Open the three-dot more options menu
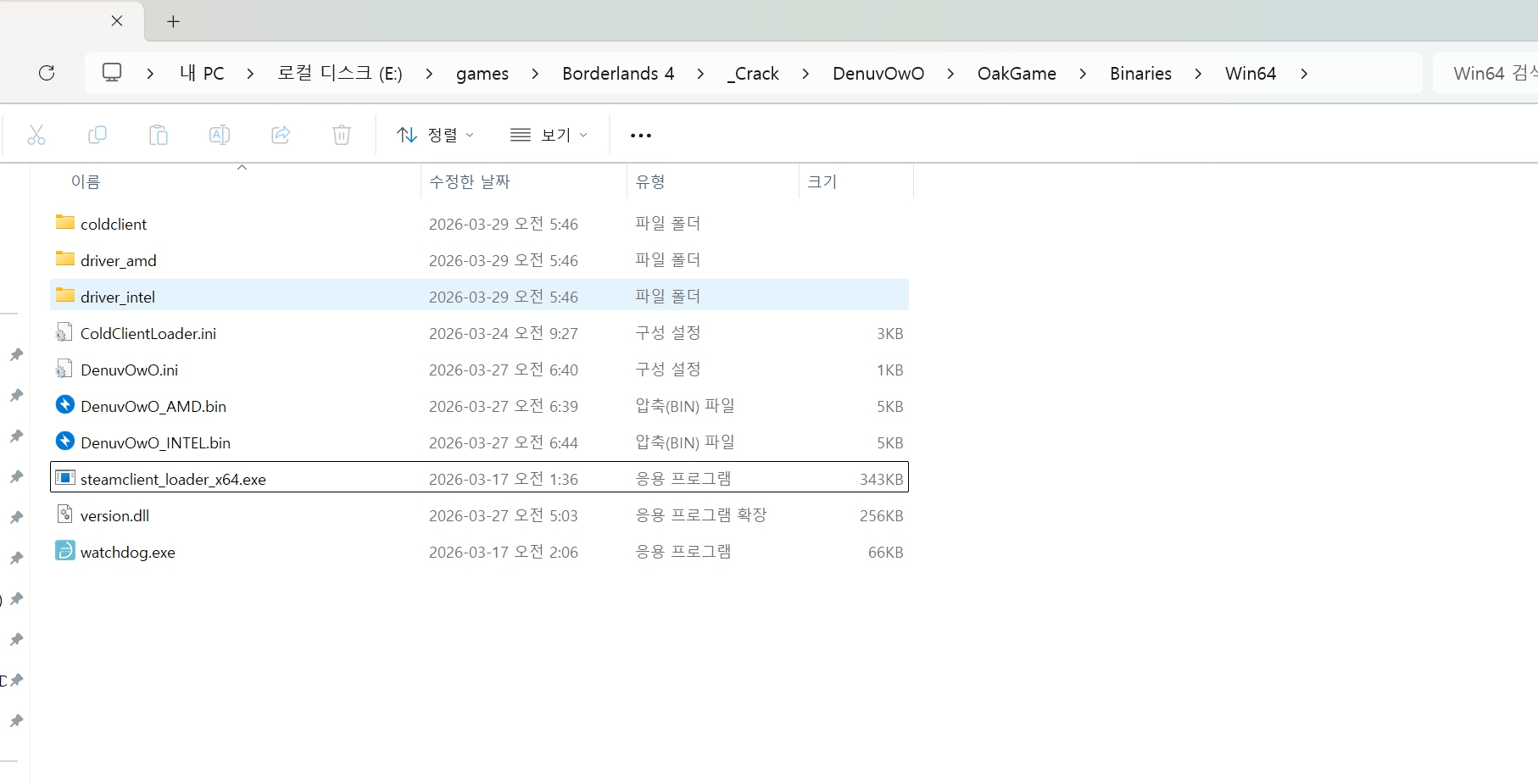The height and width of the screenshot is (784, 1538). tap(641, 136)
